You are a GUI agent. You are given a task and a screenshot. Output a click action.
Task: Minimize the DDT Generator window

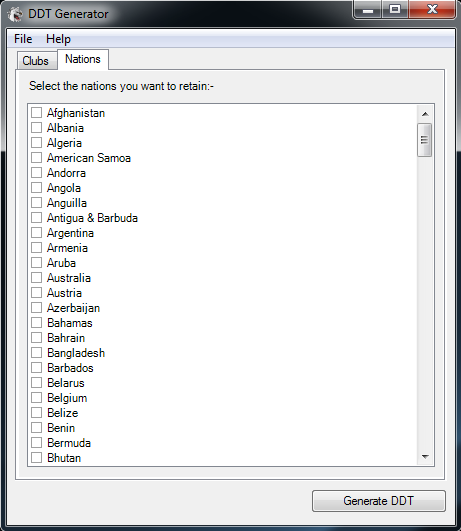(368, 9)
